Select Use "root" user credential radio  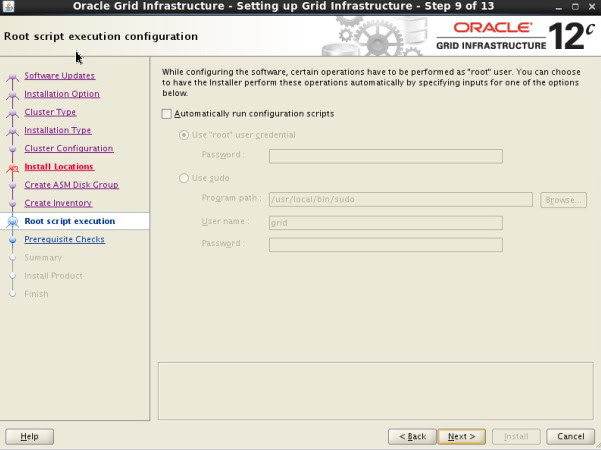184,135
